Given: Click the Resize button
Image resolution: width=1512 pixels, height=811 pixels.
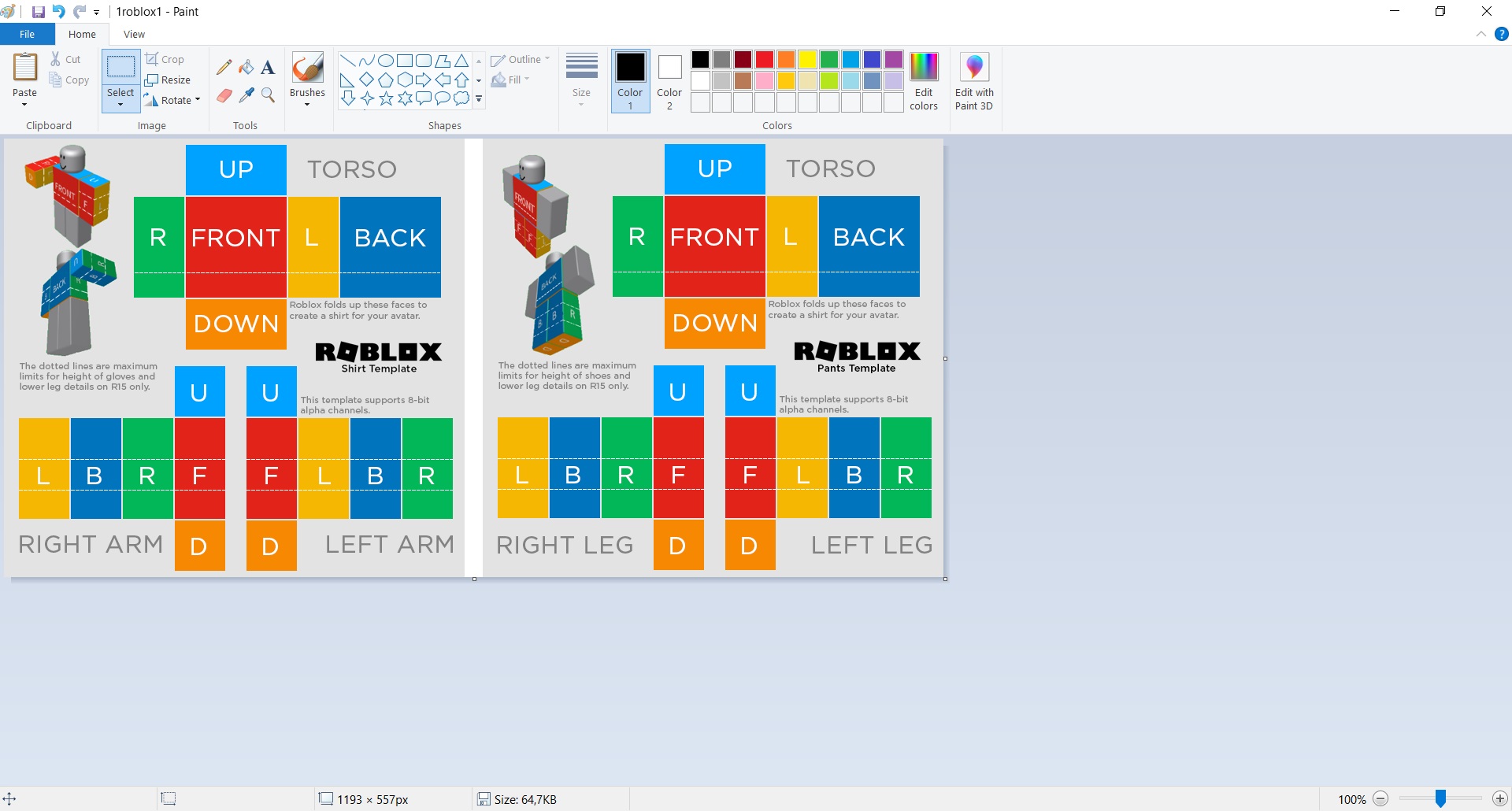Looking at the screenshot, I should [169, 80].
